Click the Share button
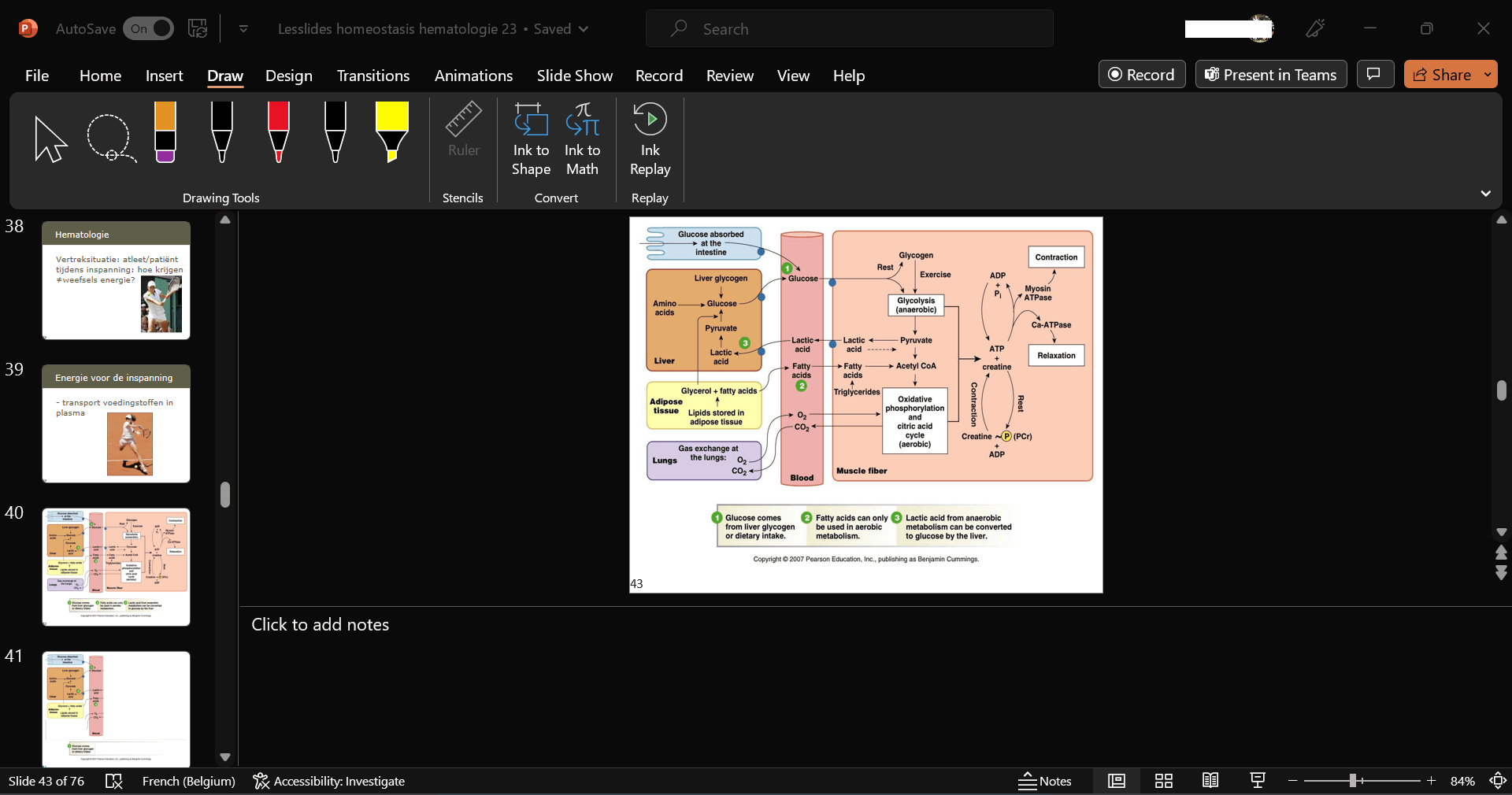This screenshot has width=1512, height=795. [1442, 75]
